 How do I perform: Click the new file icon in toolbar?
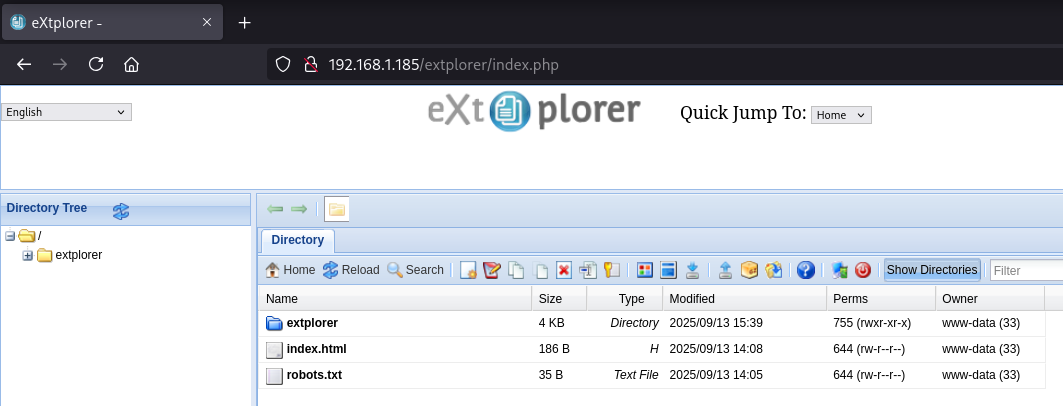pyautogui.click(x=468, y=270)
